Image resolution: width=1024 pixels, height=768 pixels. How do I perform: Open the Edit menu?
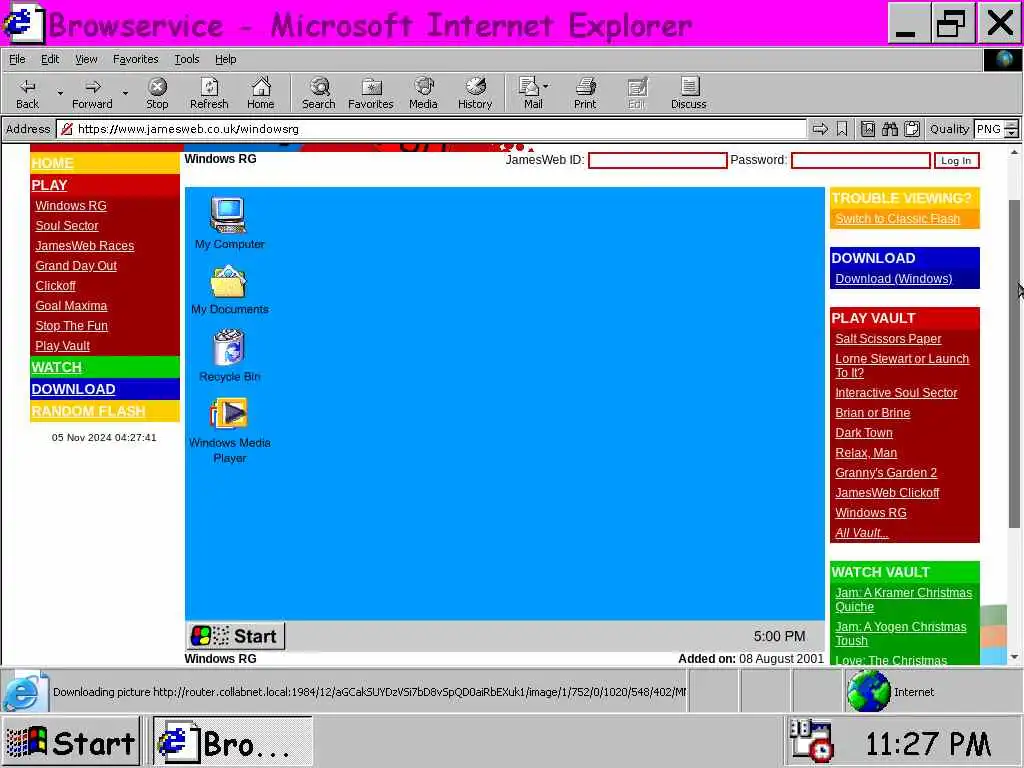click(50, 59)
